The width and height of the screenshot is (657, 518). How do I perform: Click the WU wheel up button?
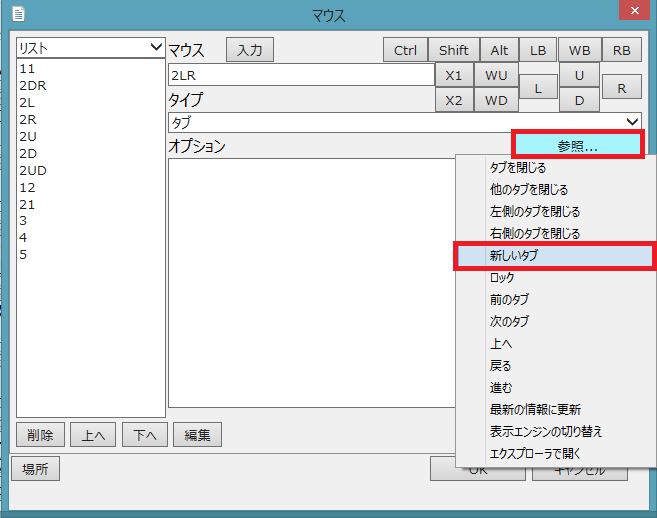tap(496, 75)
